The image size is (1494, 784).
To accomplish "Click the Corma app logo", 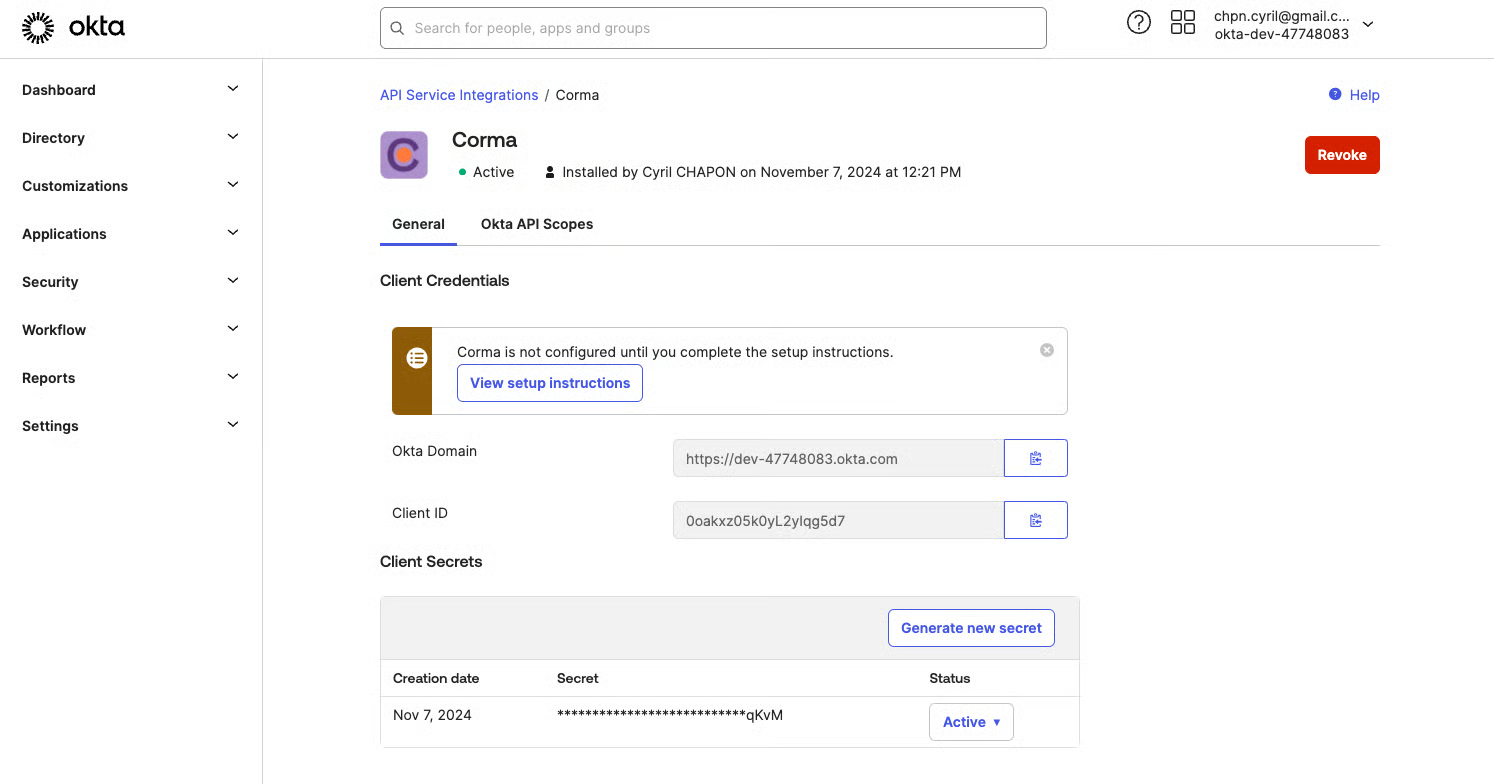I will click(404, 155).
